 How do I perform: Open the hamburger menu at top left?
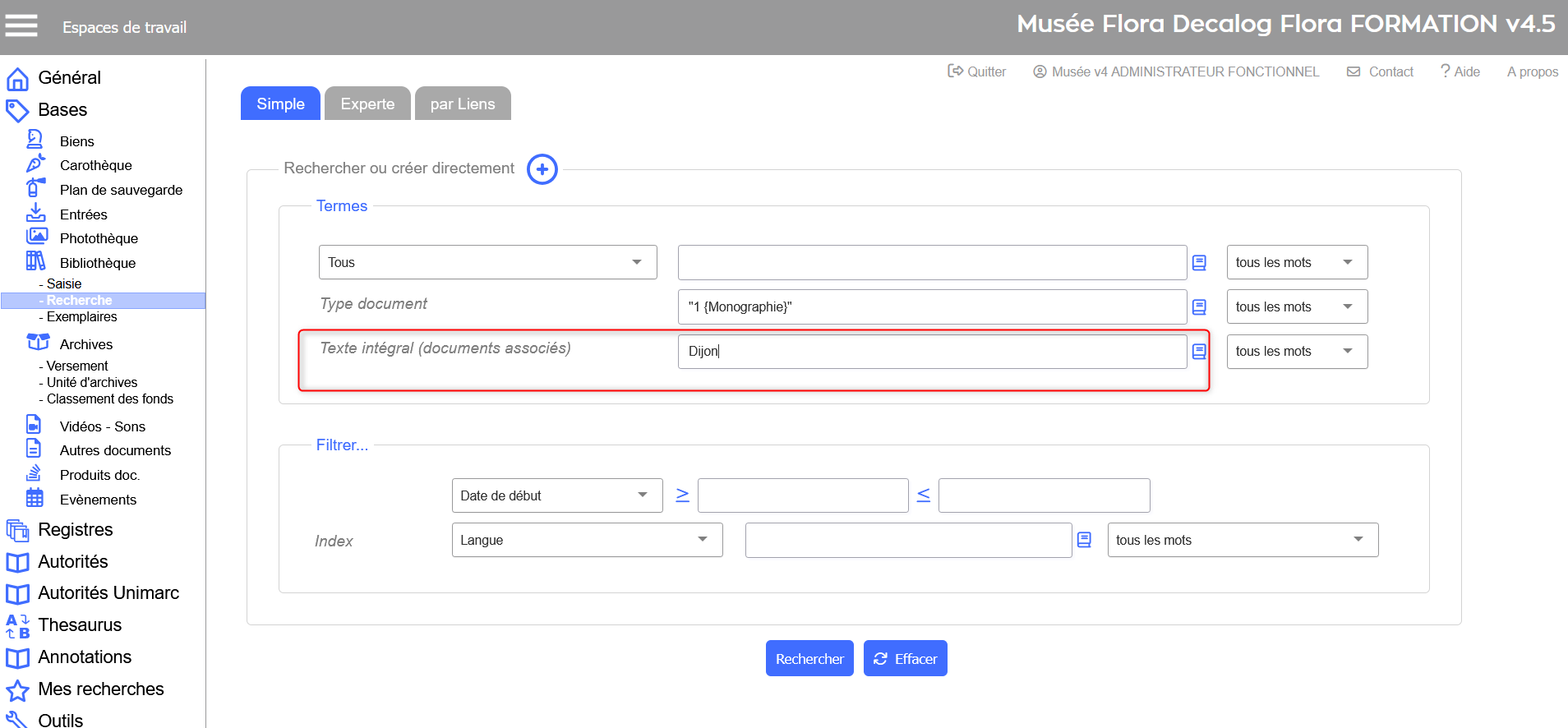tap(21, 26)
